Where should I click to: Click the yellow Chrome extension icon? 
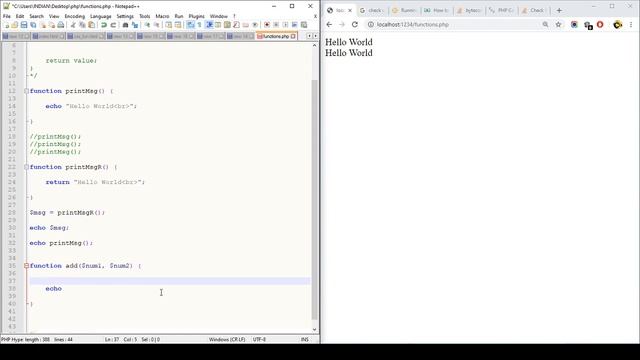point(618,24)
